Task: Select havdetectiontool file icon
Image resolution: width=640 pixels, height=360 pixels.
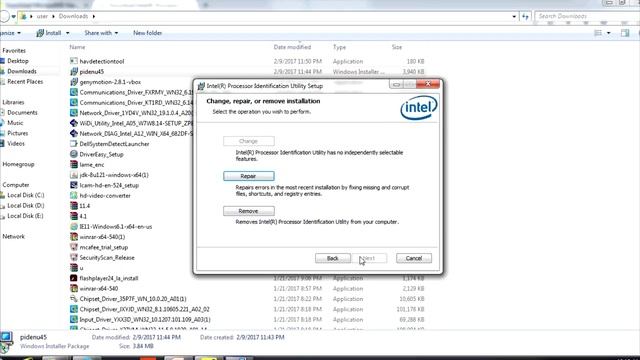Action: pyautogui.click(x=74, y=61)
